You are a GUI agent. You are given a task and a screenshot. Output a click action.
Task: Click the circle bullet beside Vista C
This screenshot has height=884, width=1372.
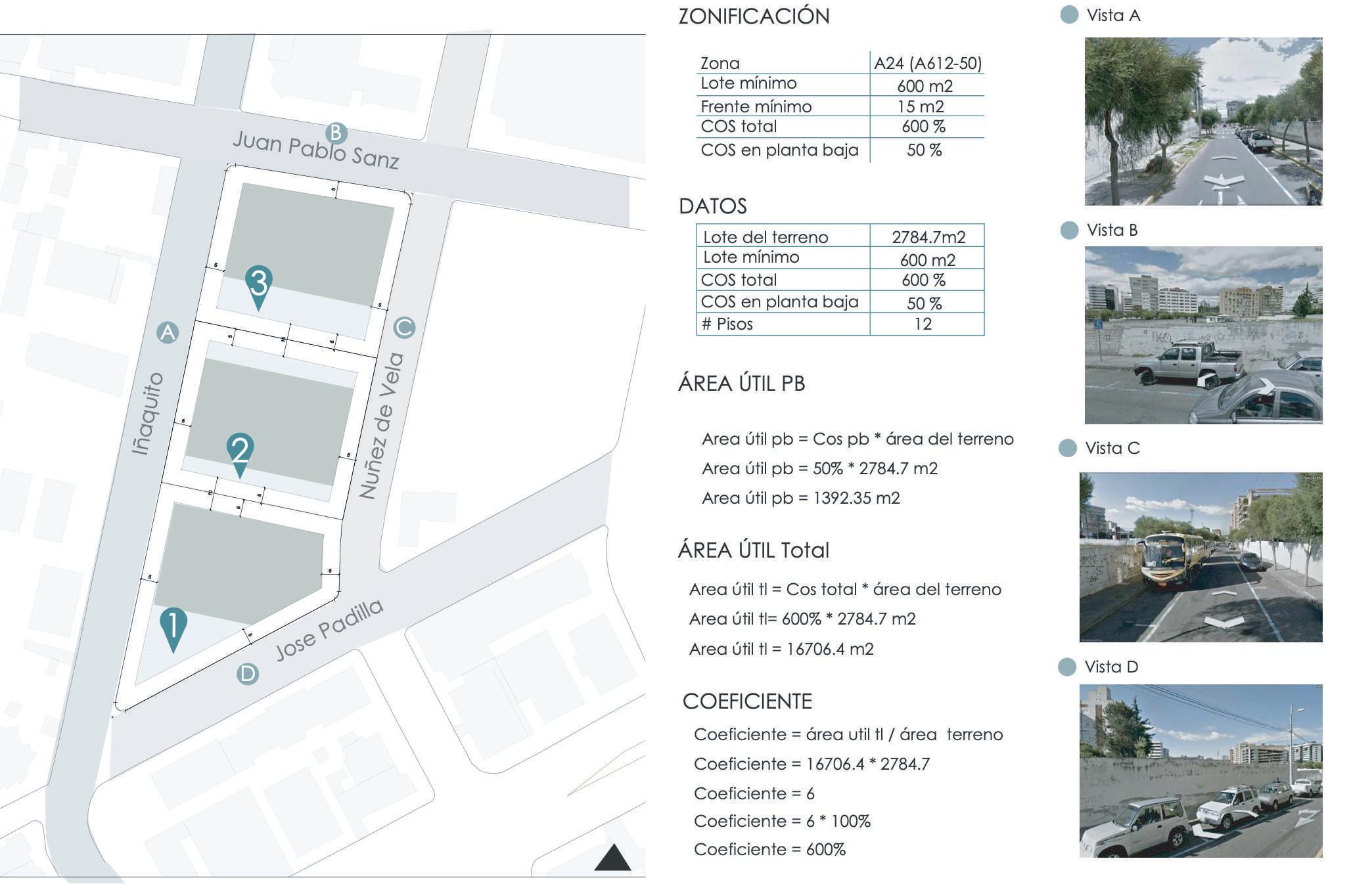[x=1068, y=448]
